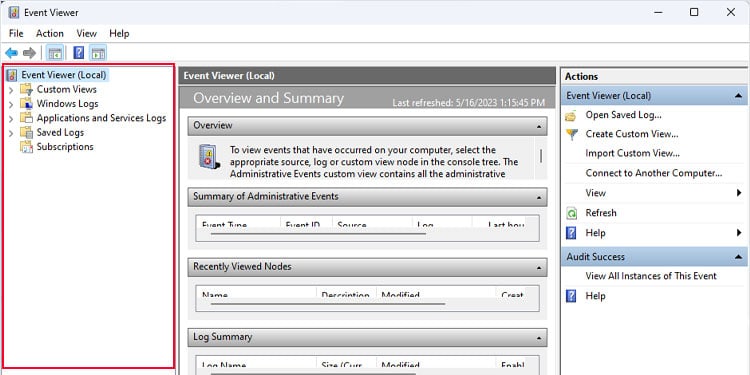This screenshot has width=750, height=375.
Task: Click the Saved Logs folder icon
Action: tap(26, 132)
